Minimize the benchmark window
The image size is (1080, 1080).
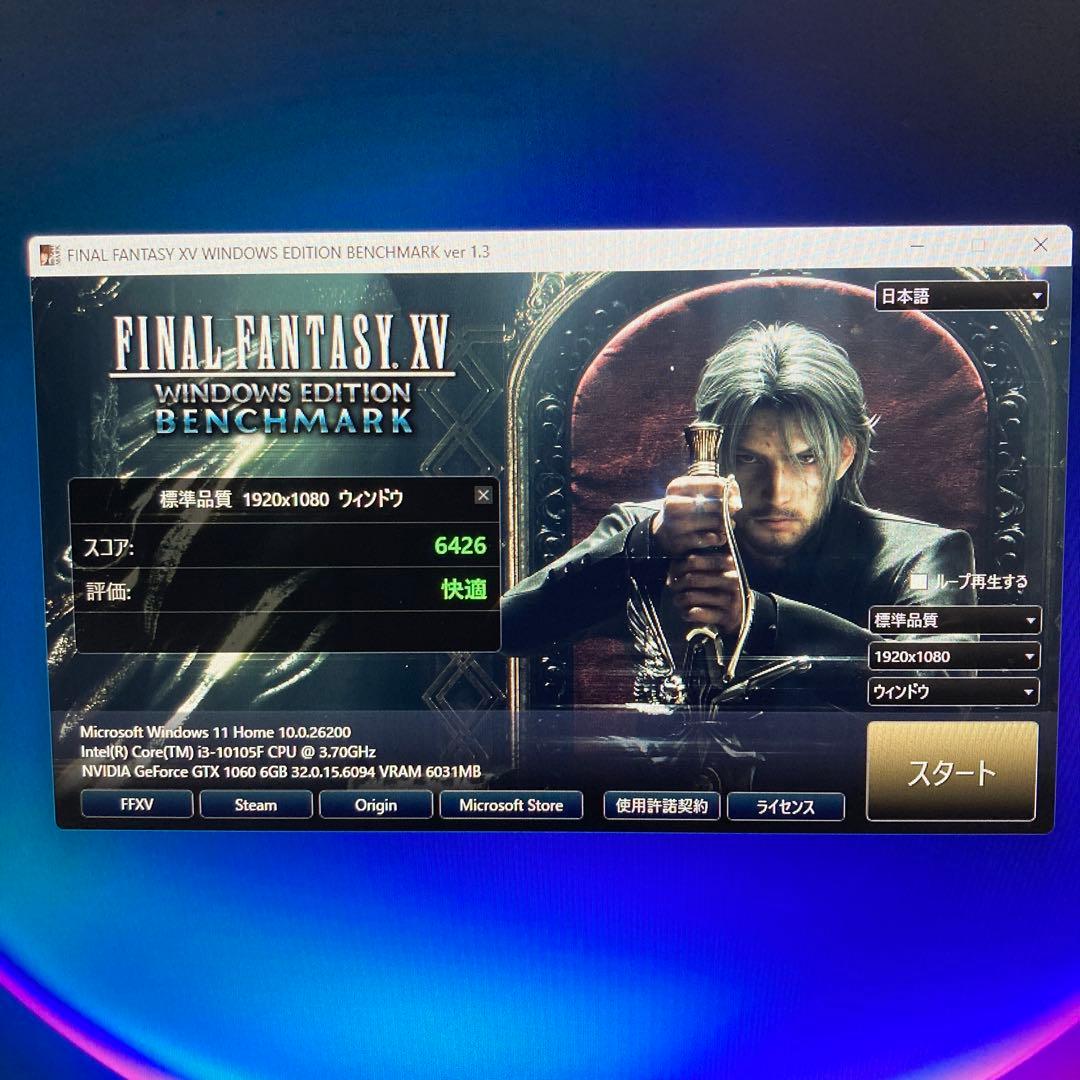click(918, 246)
